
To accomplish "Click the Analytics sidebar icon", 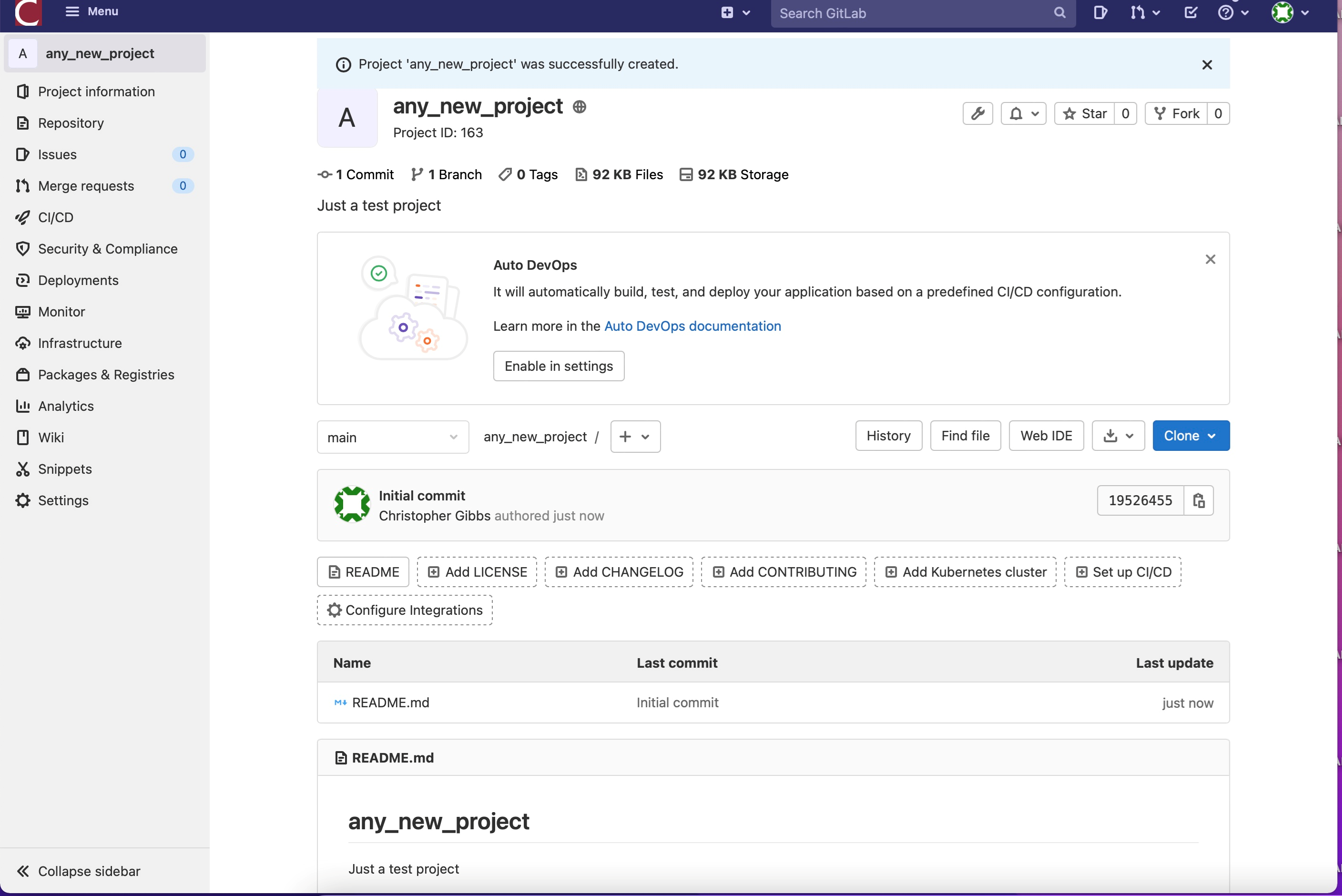I will 23,405.
